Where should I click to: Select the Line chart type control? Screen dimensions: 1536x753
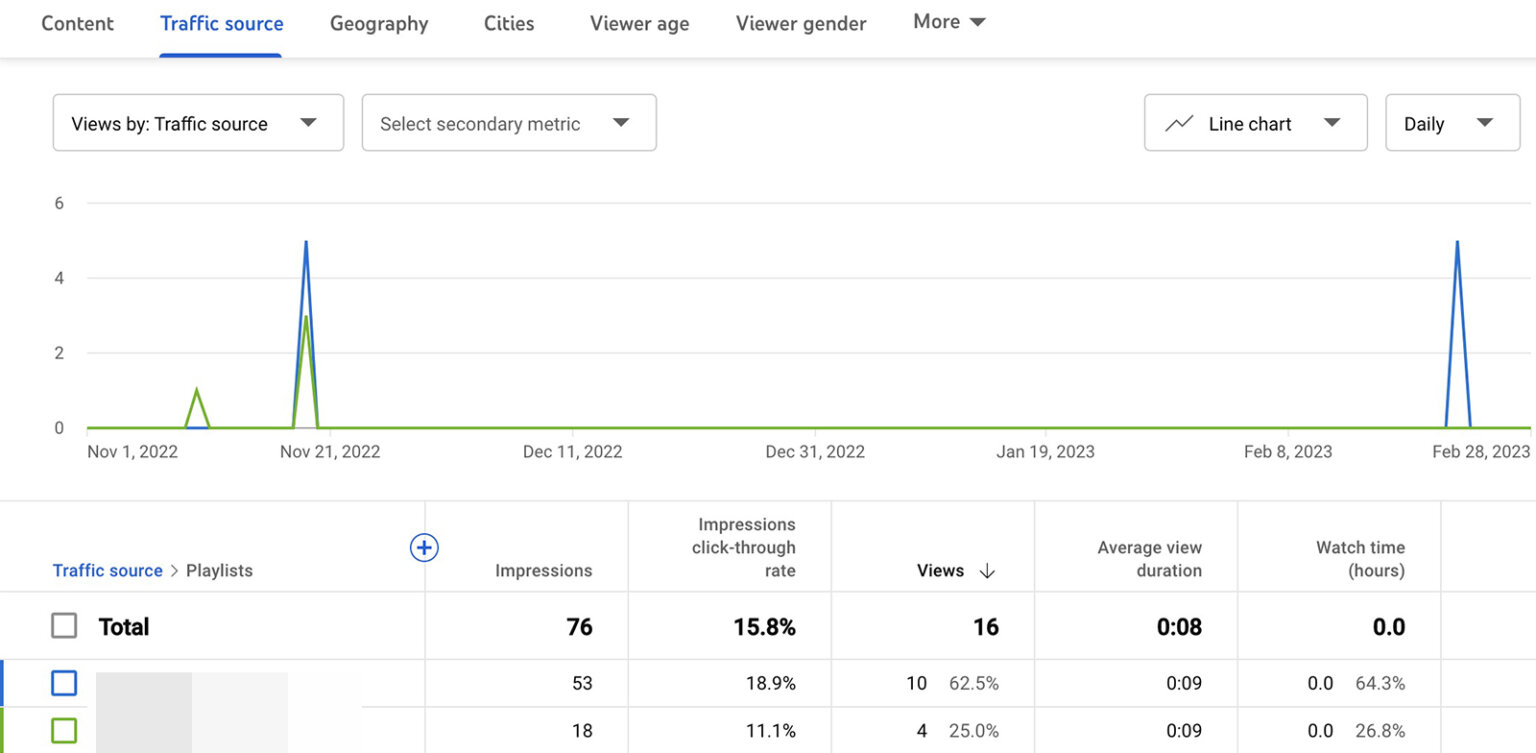1255,122
